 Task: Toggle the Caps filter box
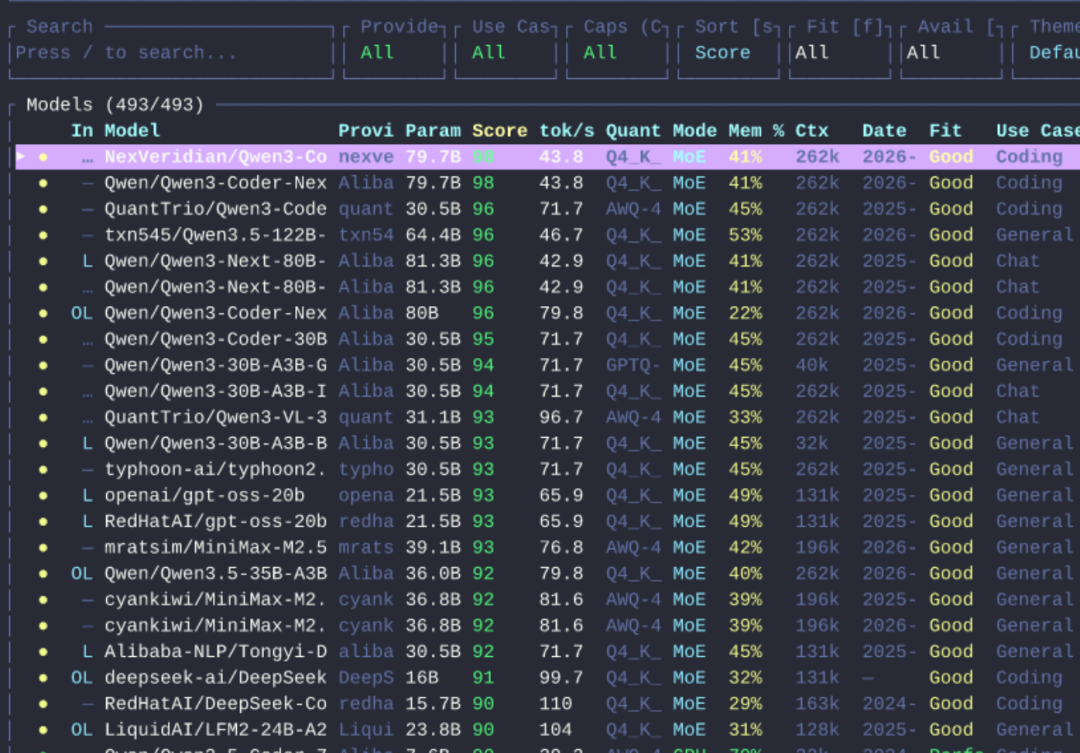(617, 53)
